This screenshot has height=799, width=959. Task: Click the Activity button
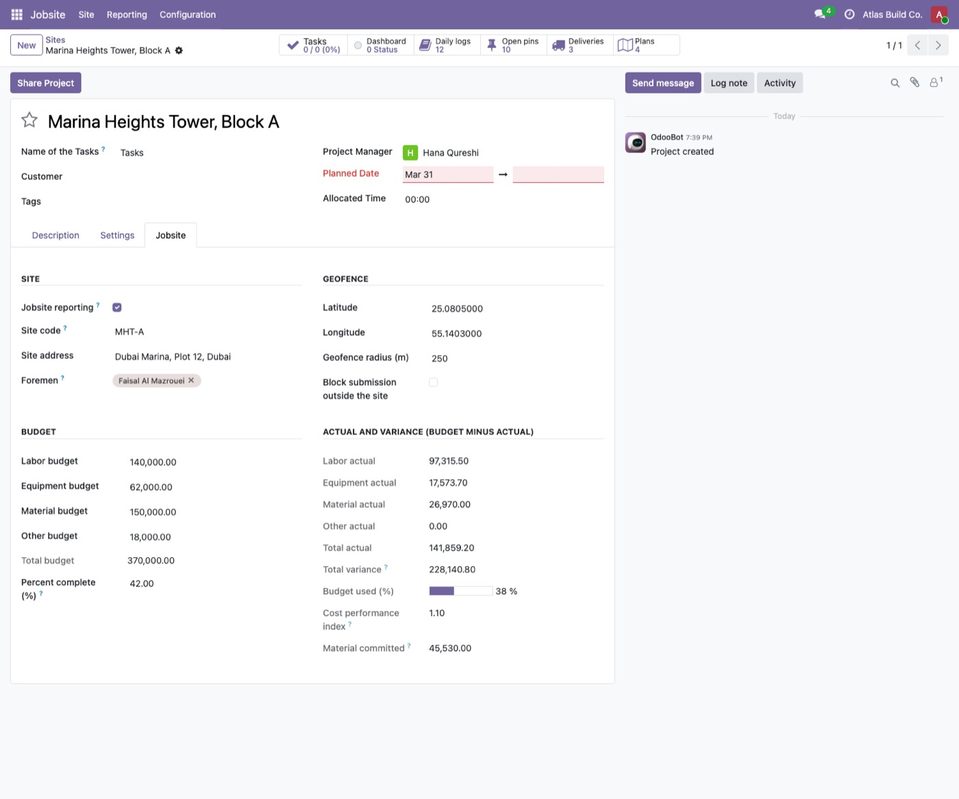(780, 83)
